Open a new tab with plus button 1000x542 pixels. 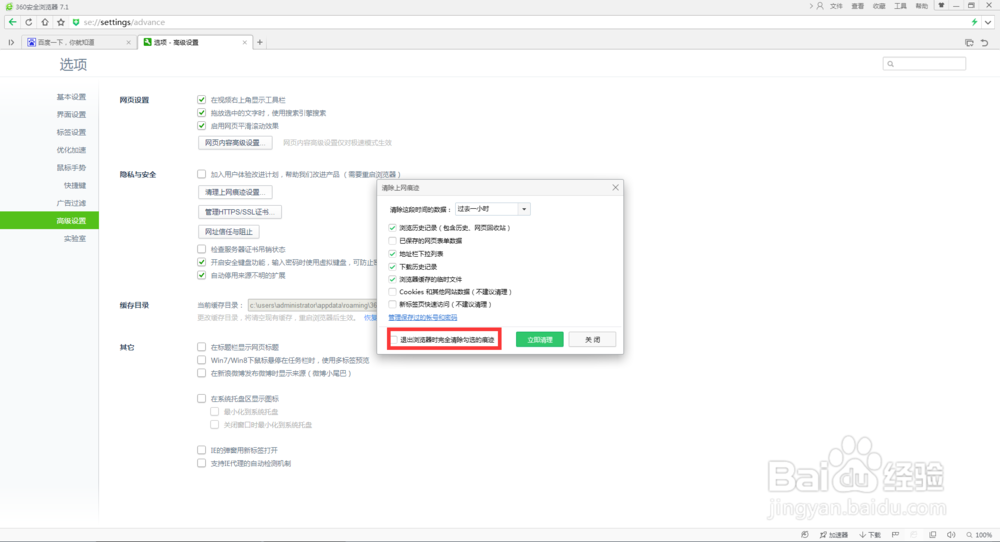click(x=260, y=42)
